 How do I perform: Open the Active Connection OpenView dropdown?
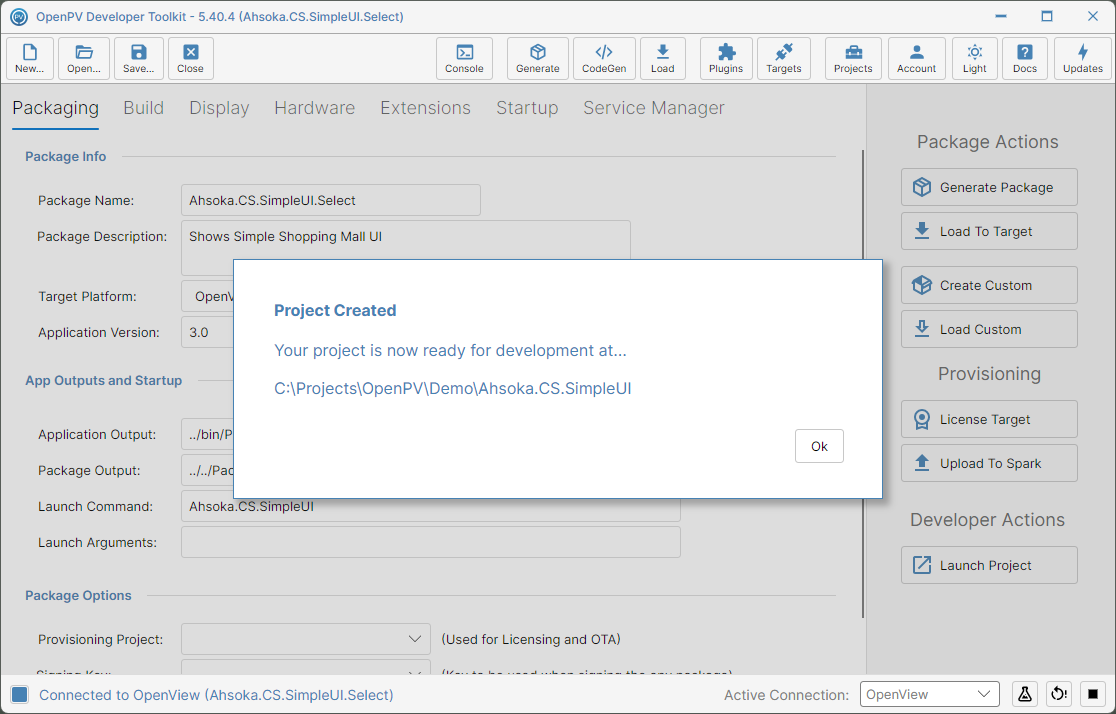930,694
